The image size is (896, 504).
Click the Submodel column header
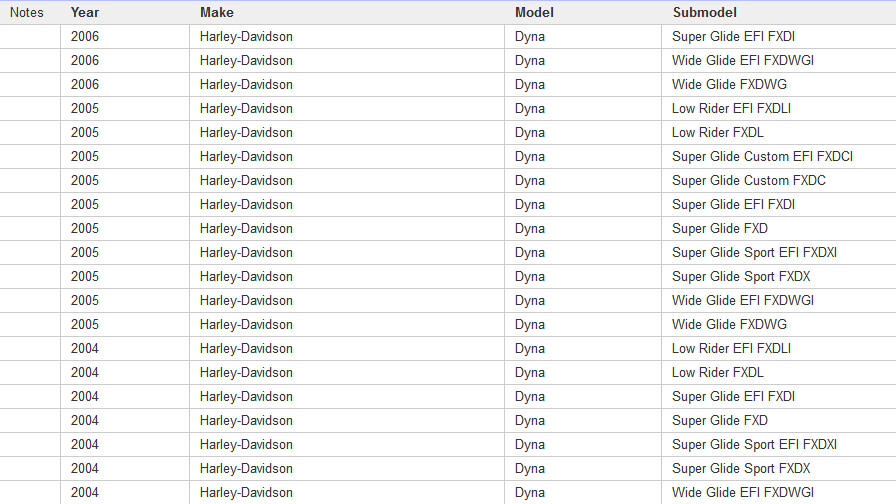pyautogui.click(x=704, y=13)
